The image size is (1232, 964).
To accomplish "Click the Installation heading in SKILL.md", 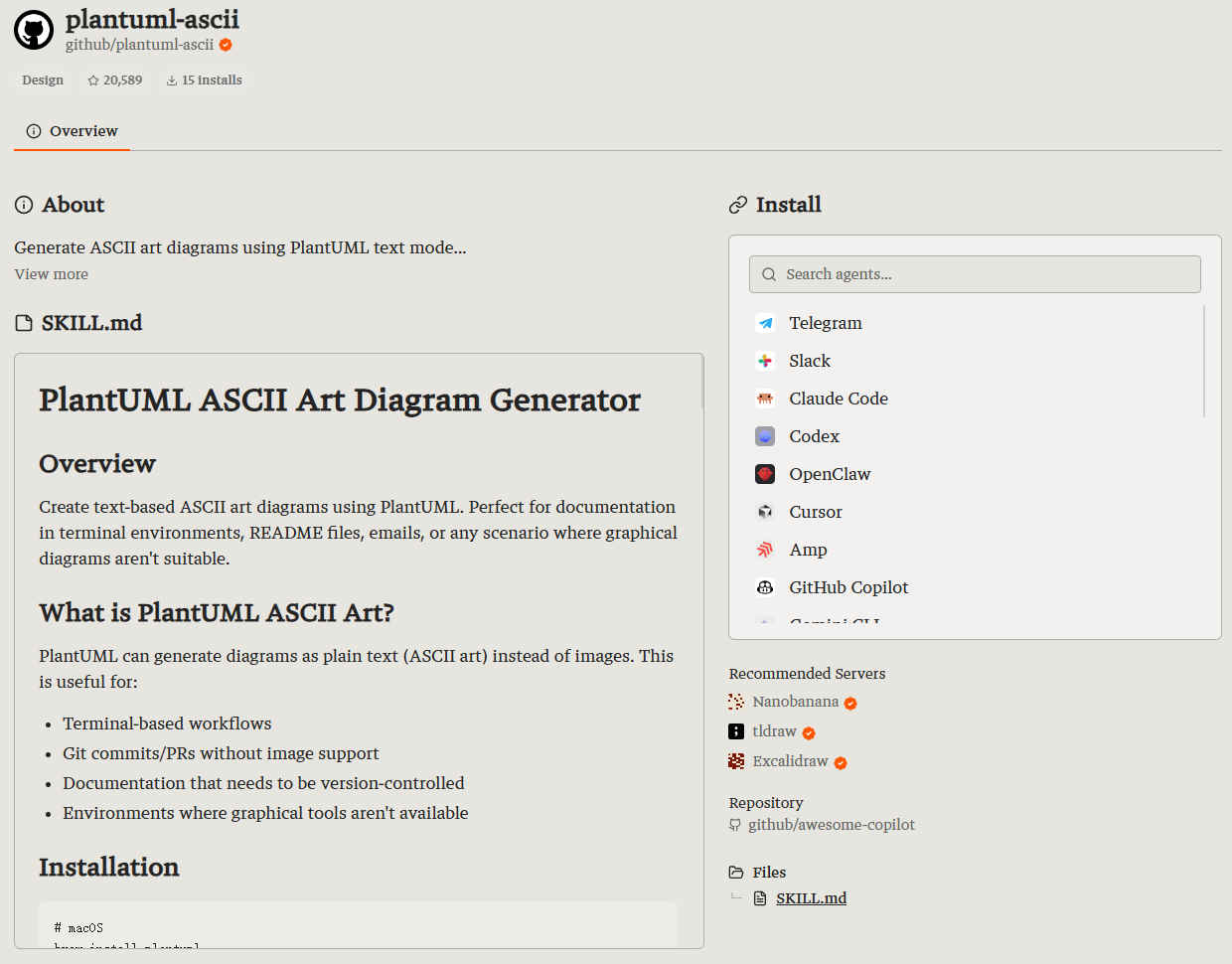I will tap(109, 868).
